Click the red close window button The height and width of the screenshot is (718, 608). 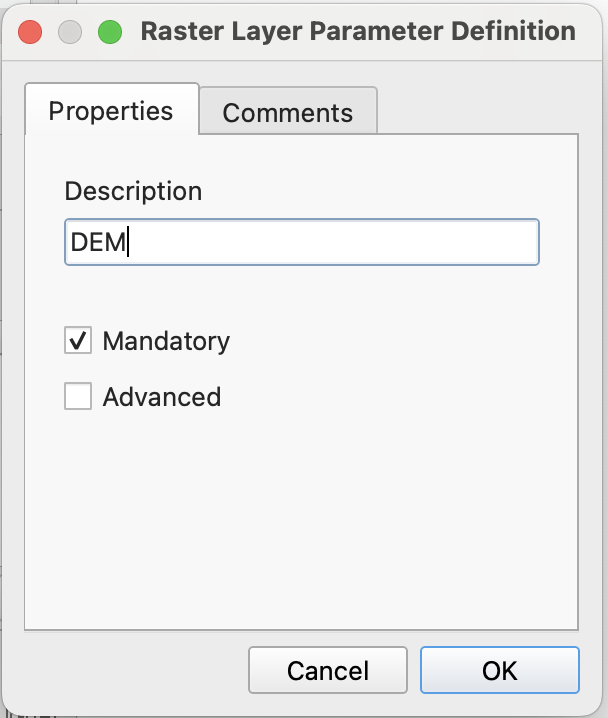coord(30,31)
